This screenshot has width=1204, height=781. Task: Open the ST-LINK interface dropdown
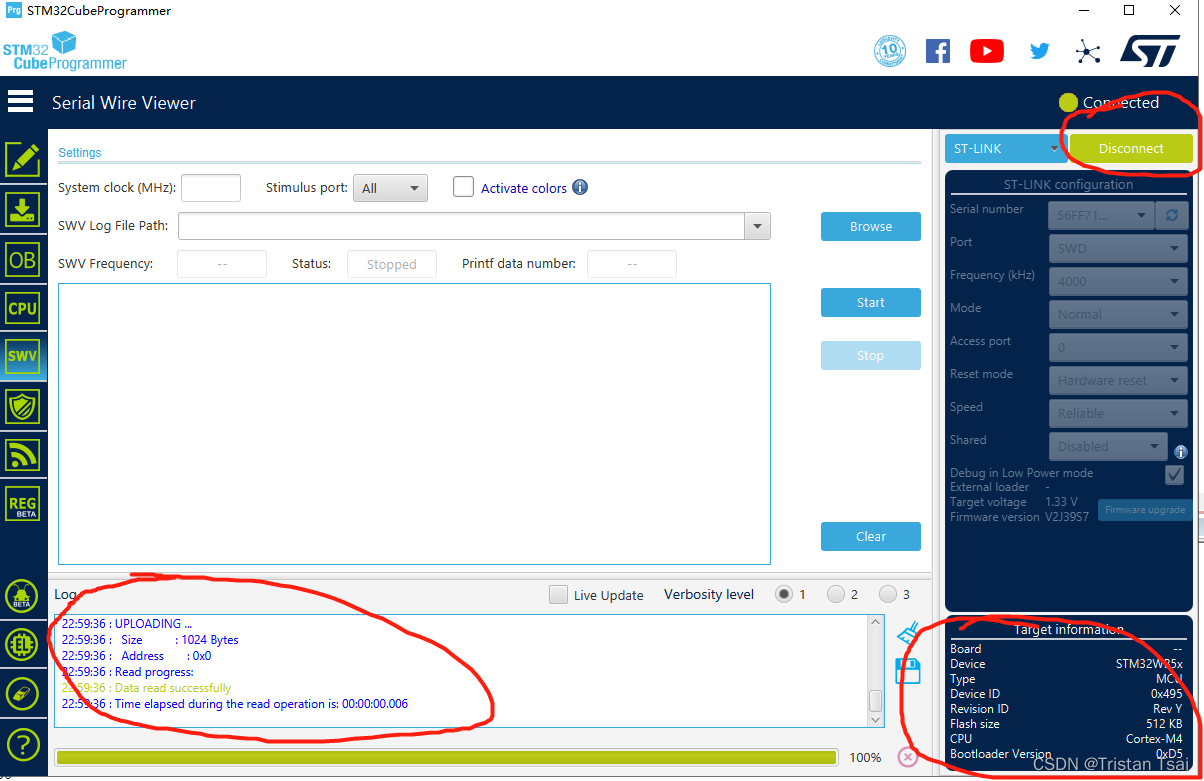(1005, 148)
